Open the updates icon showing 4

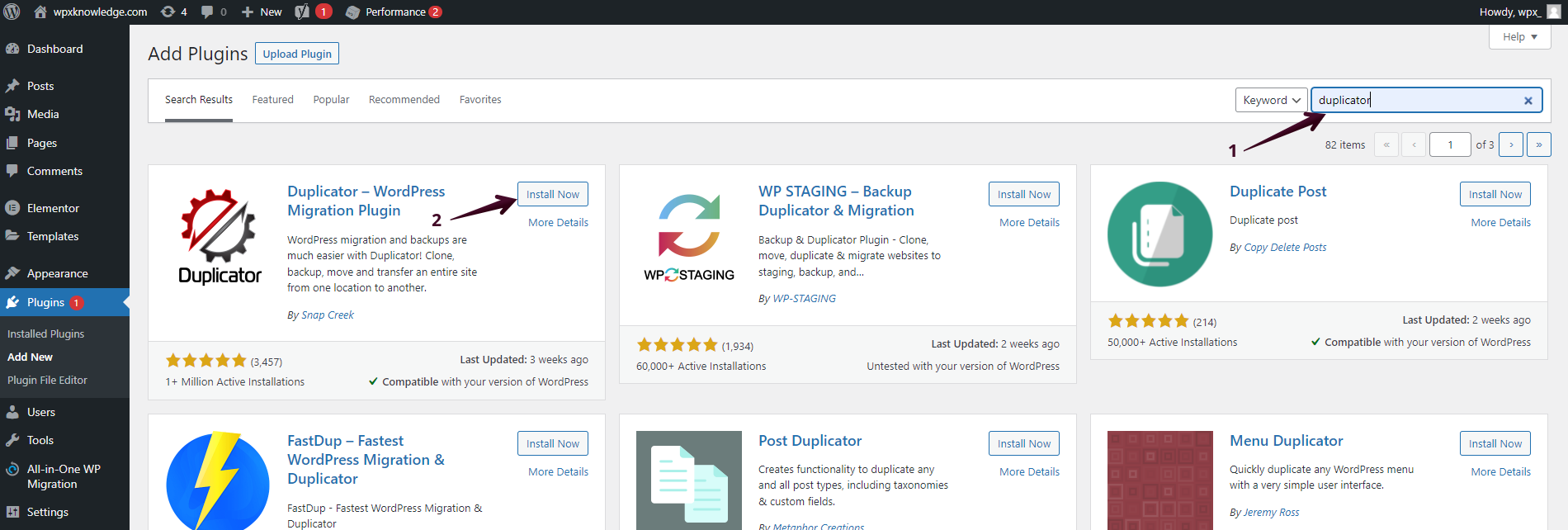pos(173,12)
